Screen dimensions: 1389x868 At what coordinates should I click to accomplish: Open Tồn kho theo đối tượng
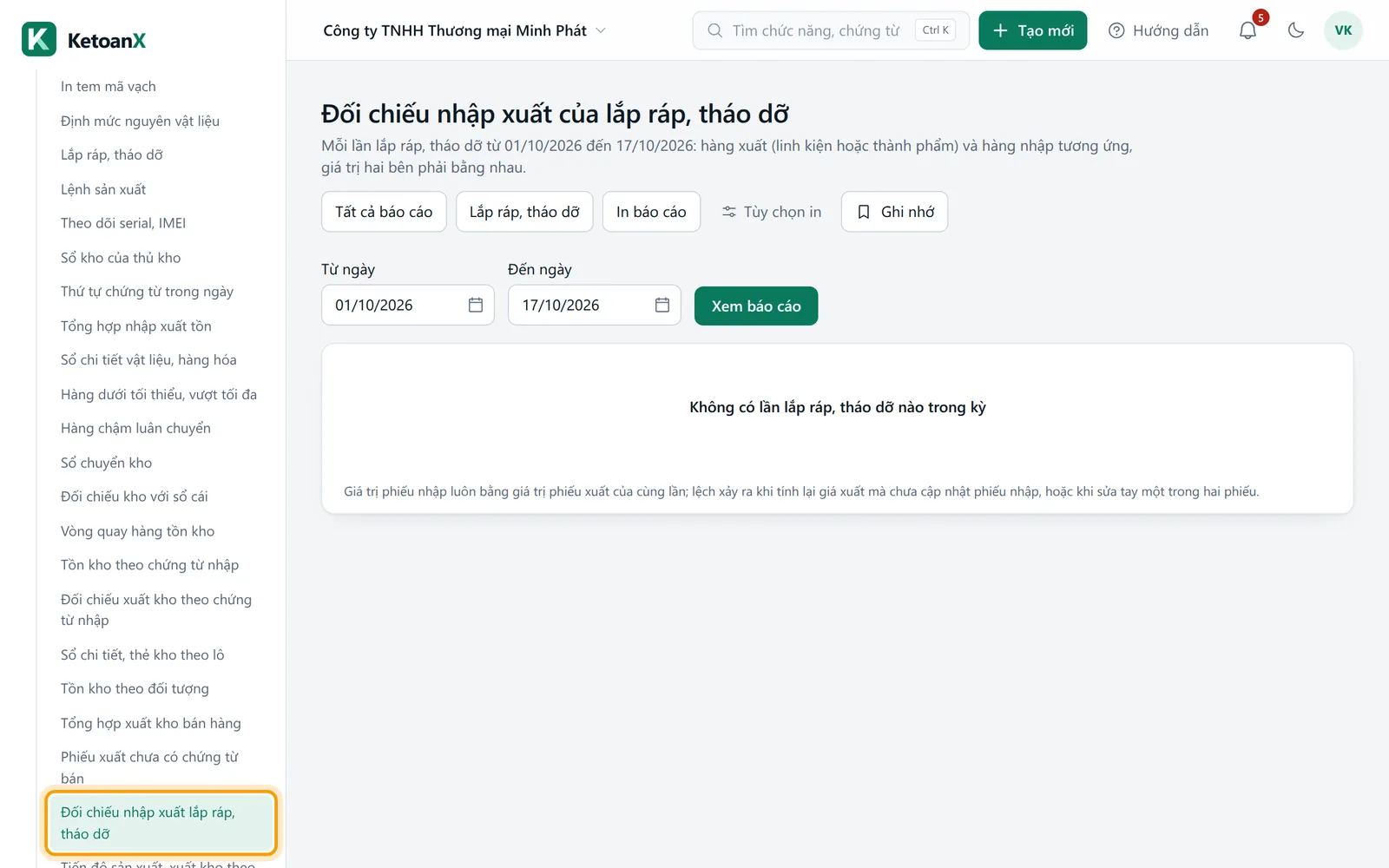pos(135,689)
